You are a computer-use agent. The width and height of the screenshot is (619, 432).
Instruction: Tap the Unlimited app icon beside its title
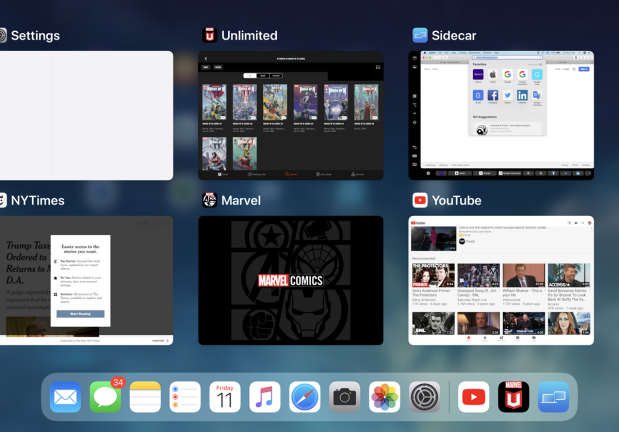(x=210, y=35)
